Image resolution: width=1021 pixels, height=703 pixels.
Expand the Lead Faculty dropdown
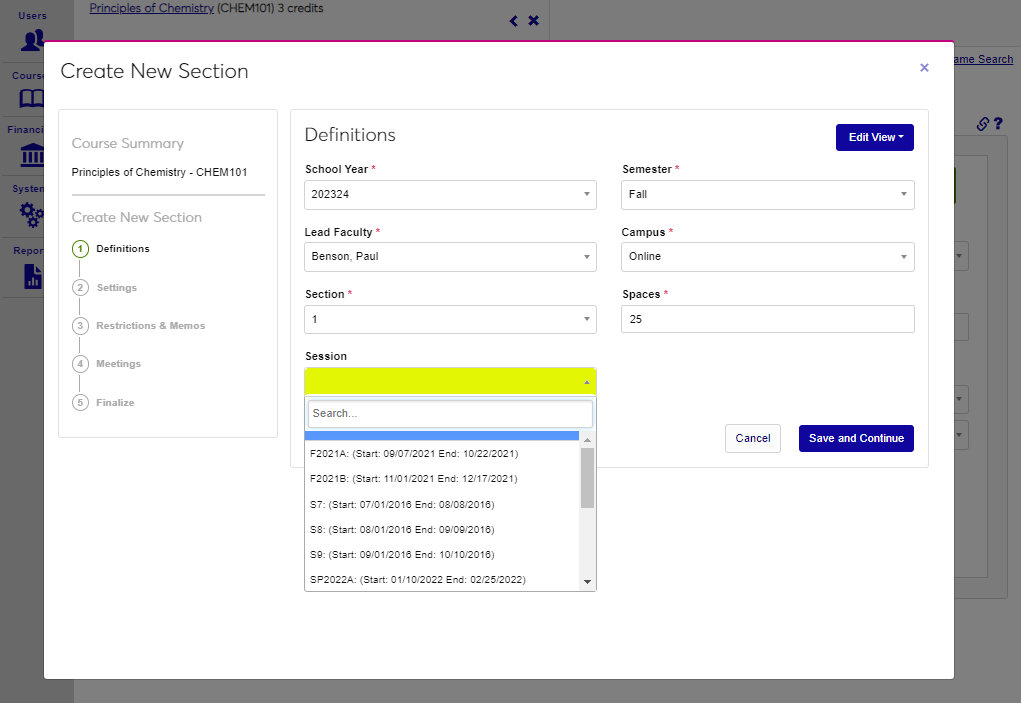point(450,257)
